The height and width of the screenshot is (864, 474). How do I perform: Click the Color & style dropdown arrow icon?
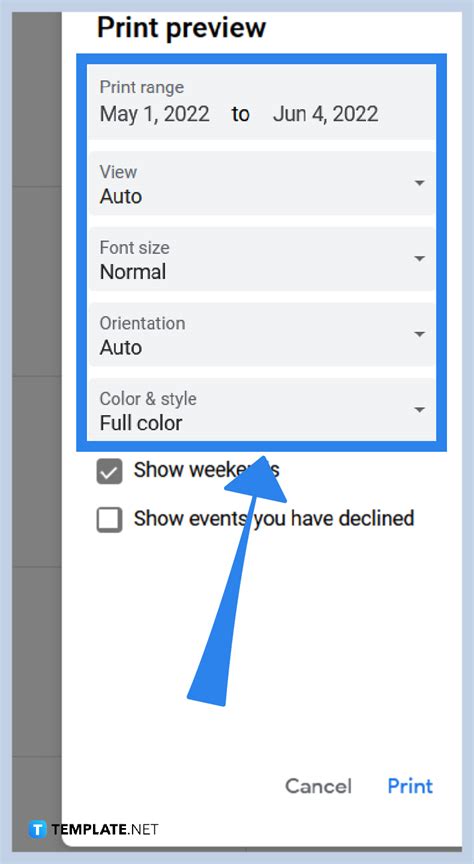click(x=419, y=409)
